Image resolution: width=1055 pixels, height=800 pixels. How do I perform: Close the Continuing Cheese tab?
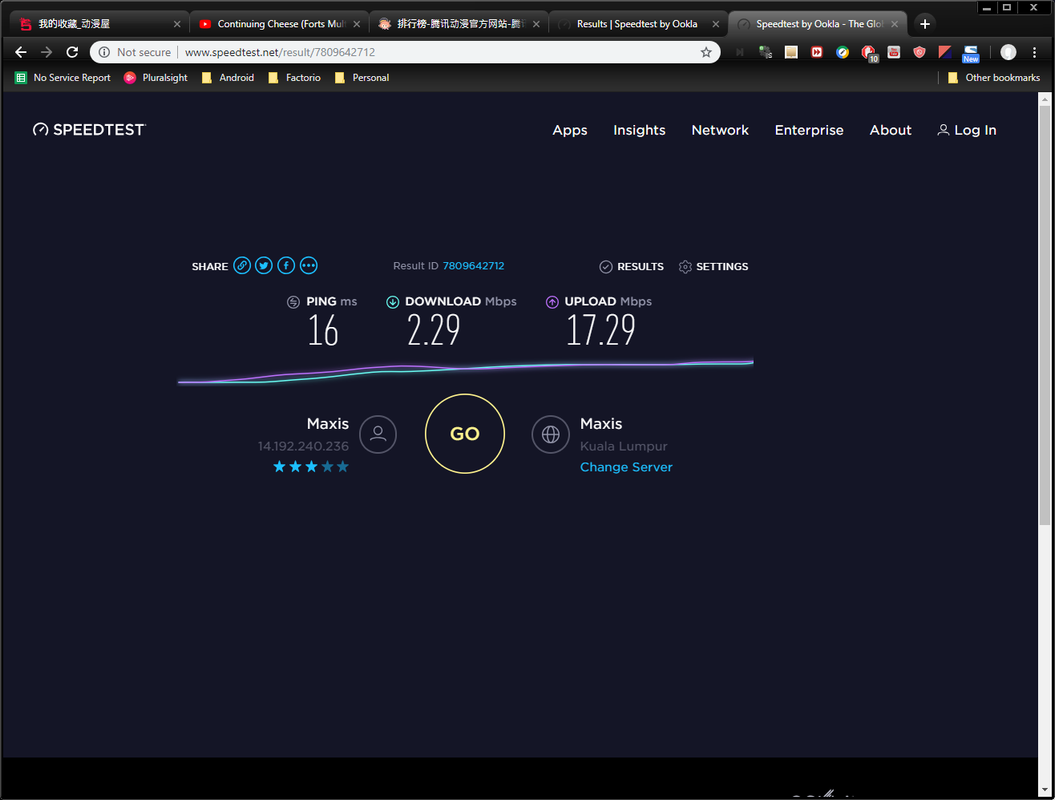(x=357, y=24)
